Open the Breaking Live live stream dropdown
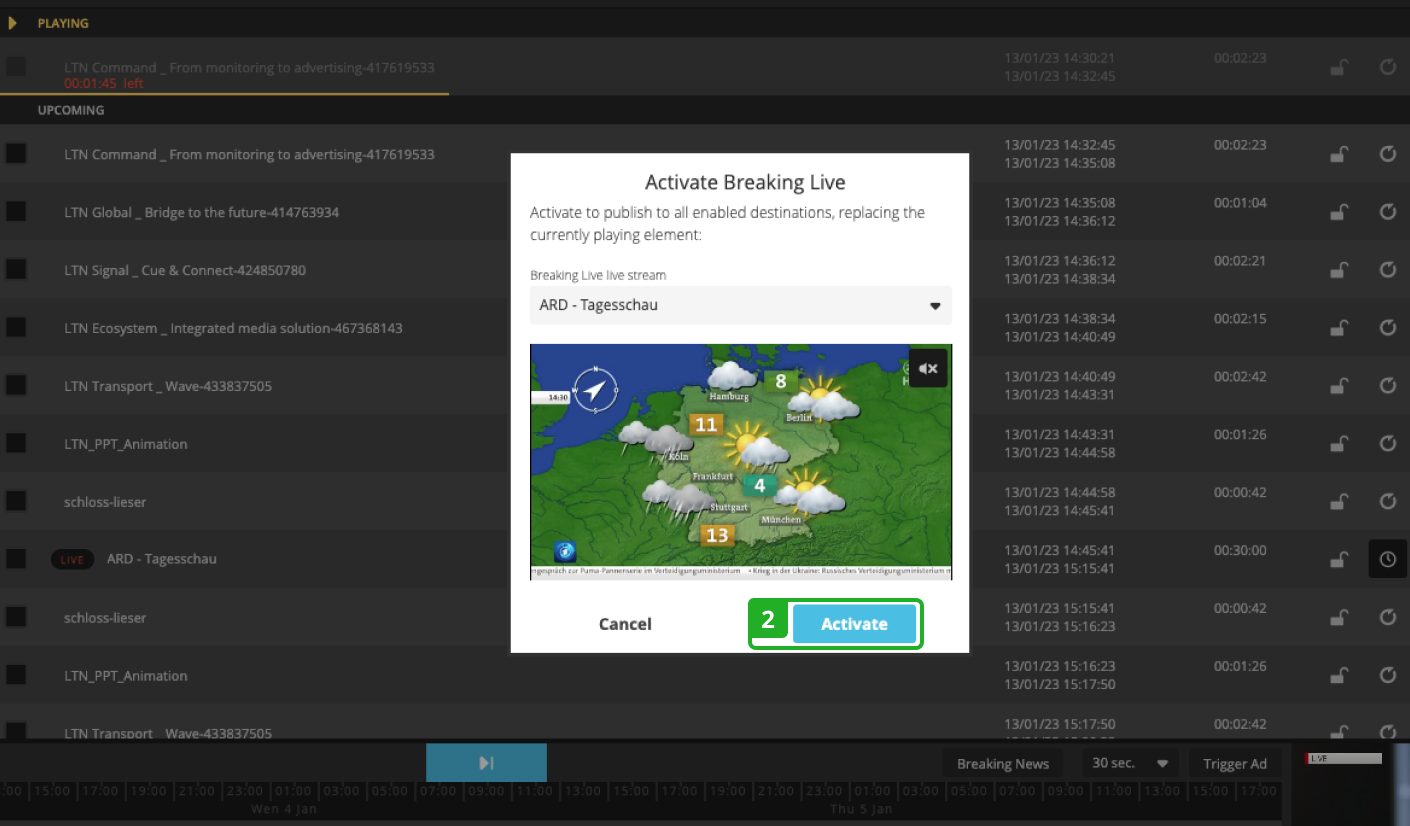Image resolution: width=1410 pixels, height=826 pixels. (x=740, y=306)
